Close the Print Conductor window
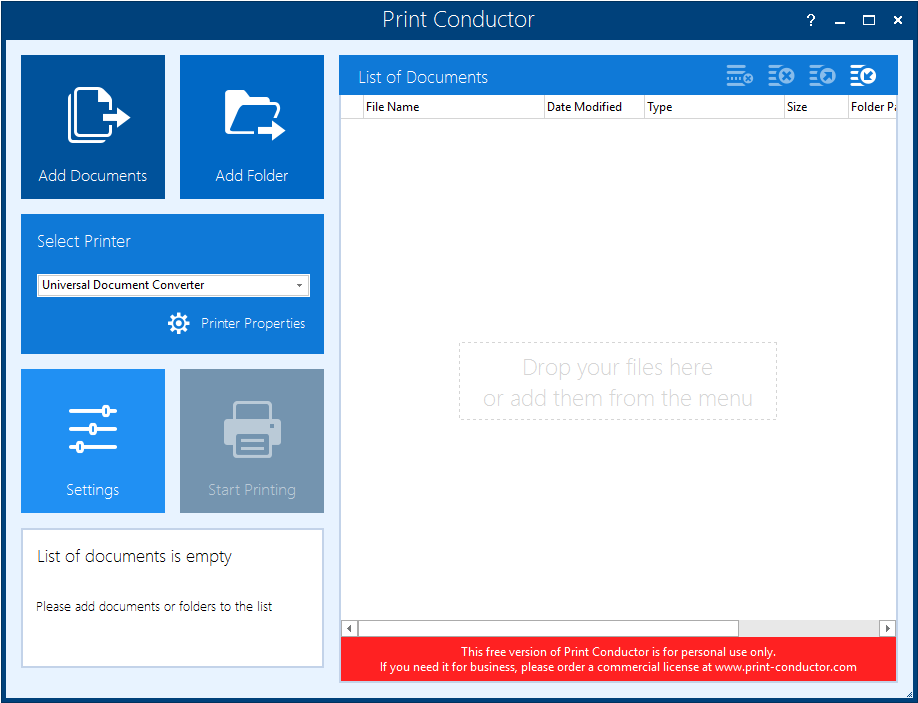This screenshot has width=918, height=703. tap(898, 20)
